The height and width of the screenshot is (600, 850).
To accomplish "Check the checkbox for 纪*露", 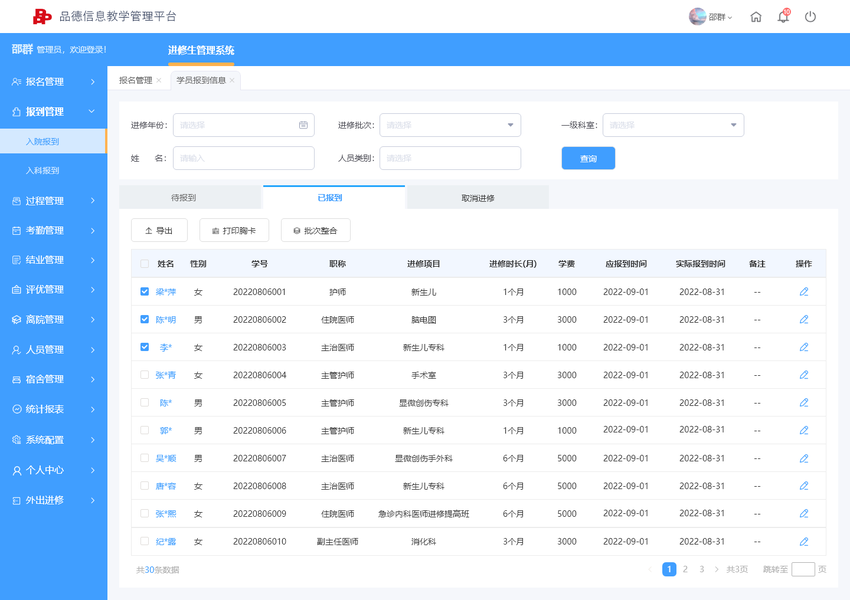I will pyautogui.click(x=144, y=541).
